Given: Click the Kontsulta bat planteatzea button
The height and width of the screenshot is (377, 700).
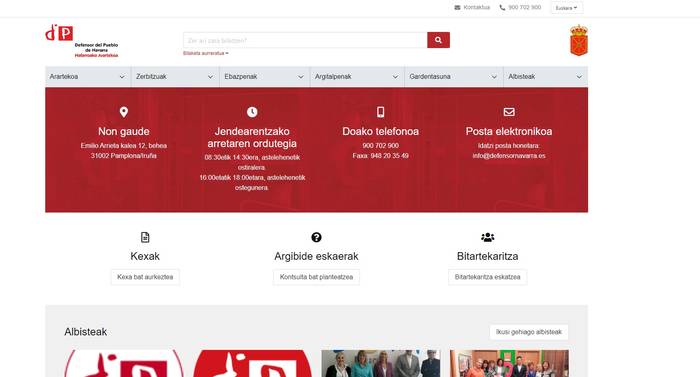Looking at the screenshot, I should 317,277.
